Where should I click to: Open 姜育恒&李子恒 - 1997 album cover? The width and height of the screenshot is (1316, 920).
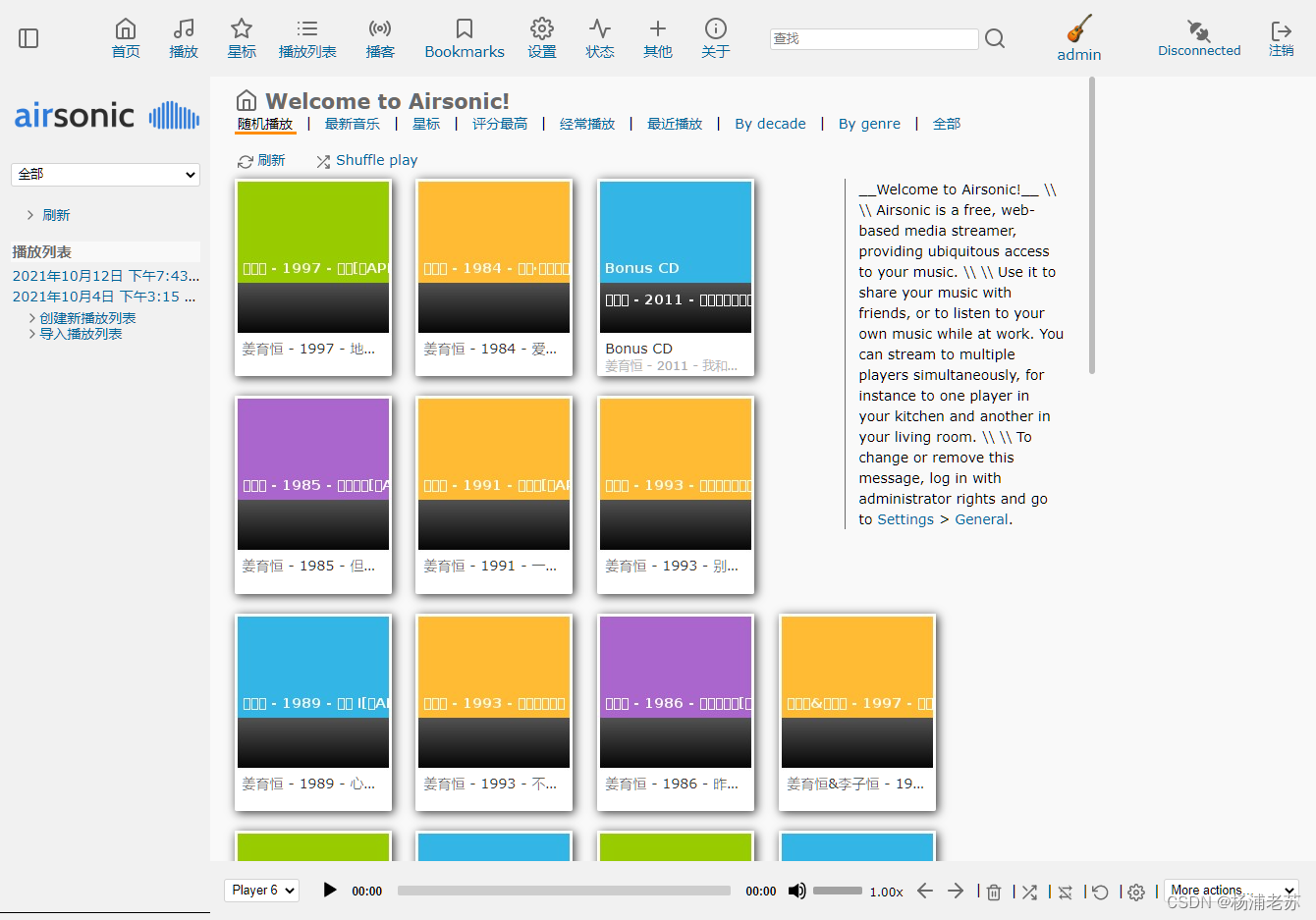click(x=857, y=692)
